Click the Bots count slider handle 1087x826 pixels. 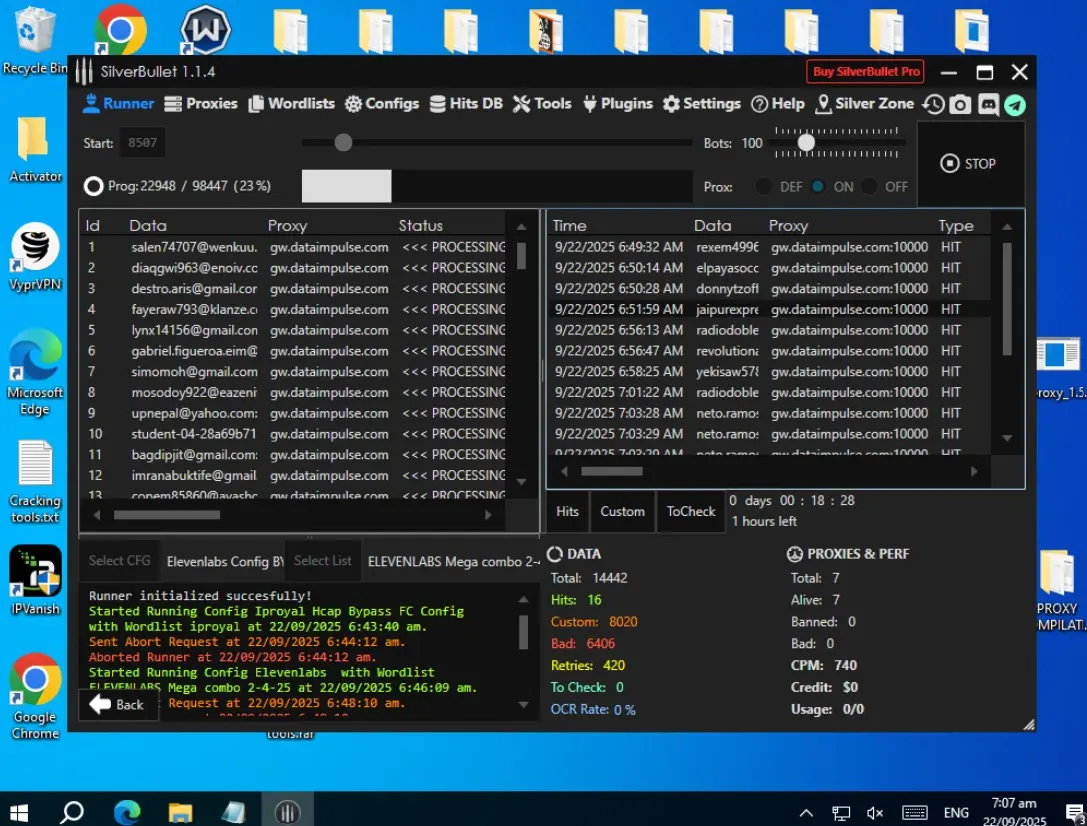[806, 142]
